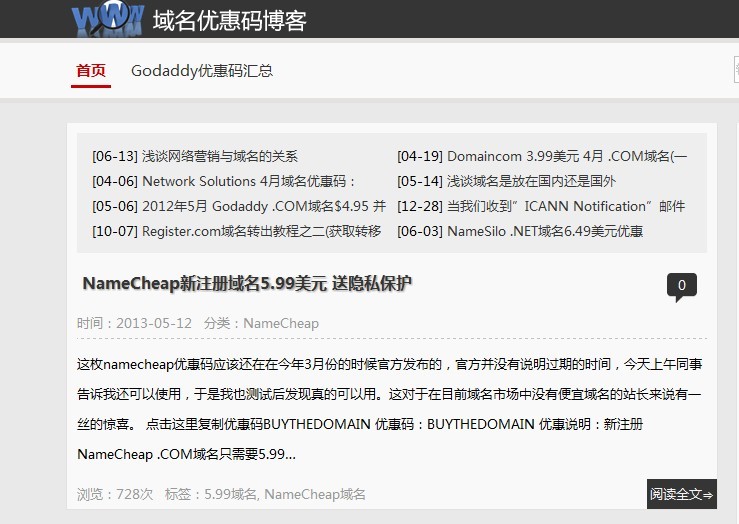The image size is (739, 524).
Task: Click the search box at the navigation bar edge
Action: pyautogui.click(x=736, y=70)
